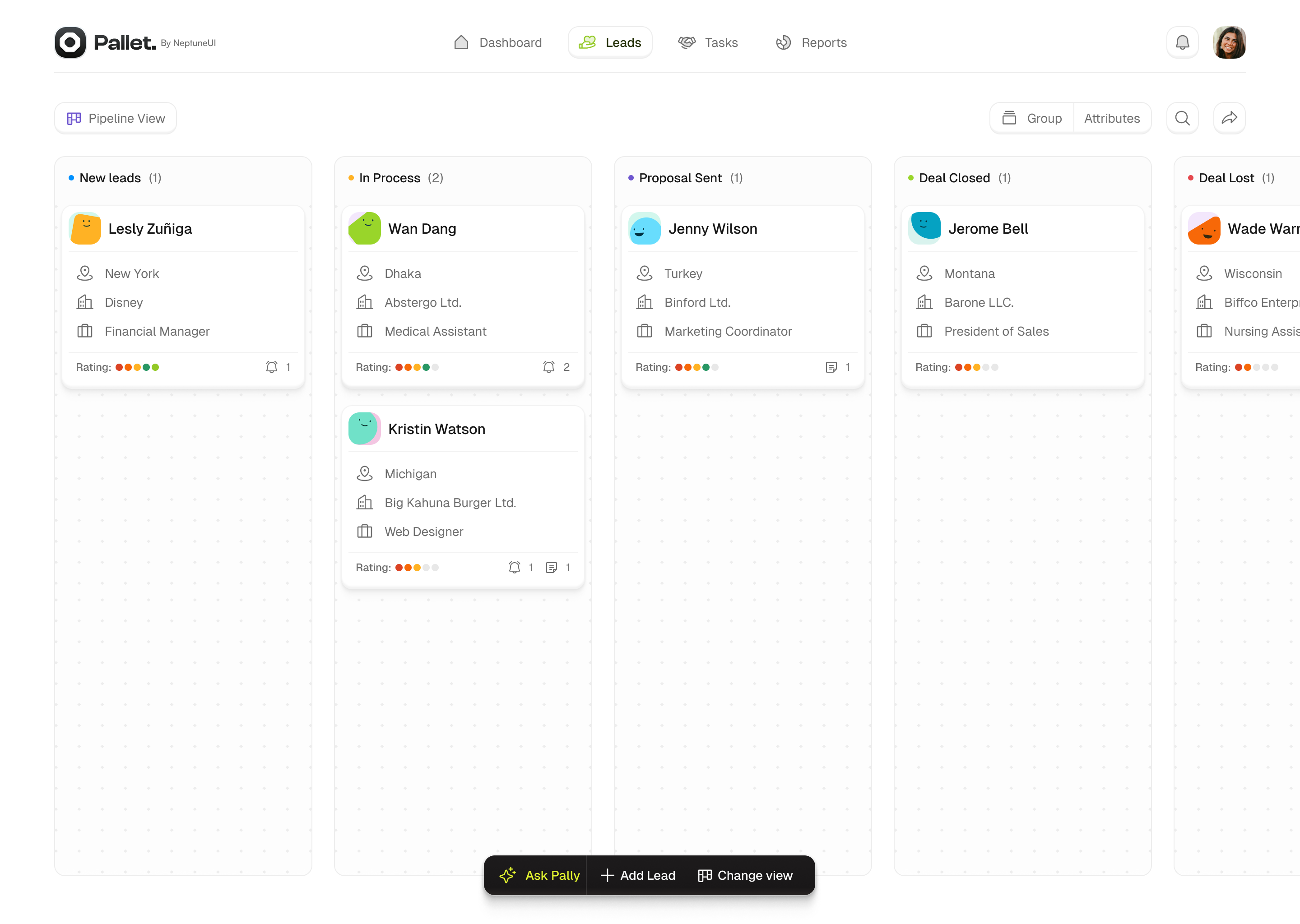Open the search icon in toolbar
1300x924 pixels.
point(1183,118)
